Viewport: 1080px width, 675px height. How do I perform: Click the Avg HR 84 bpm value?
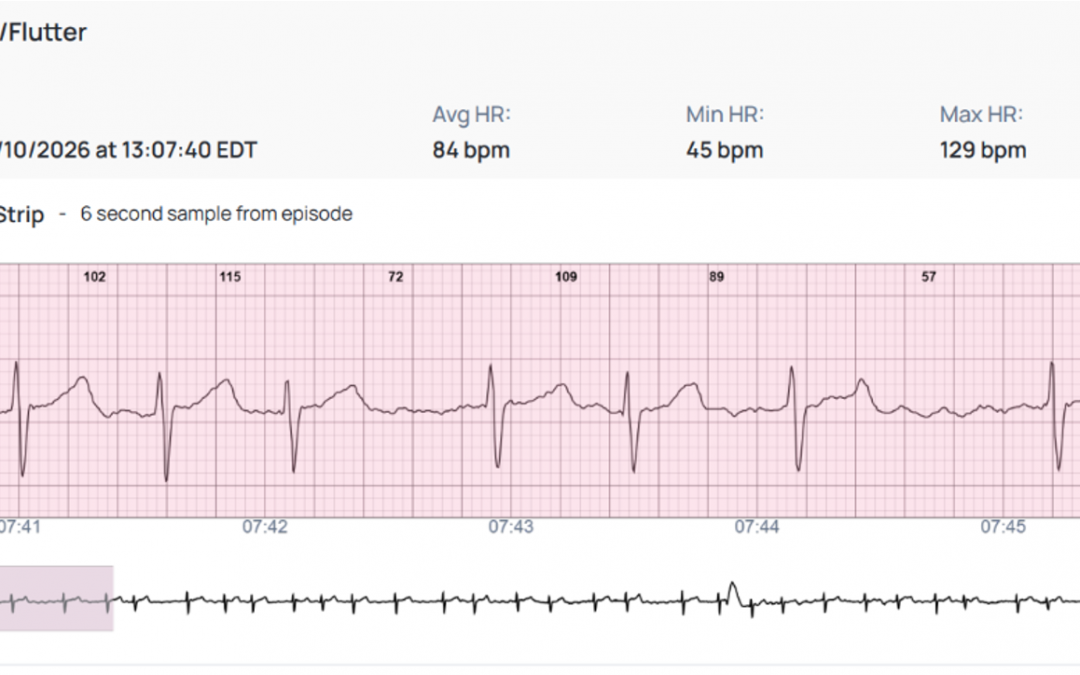click(471, 150)
